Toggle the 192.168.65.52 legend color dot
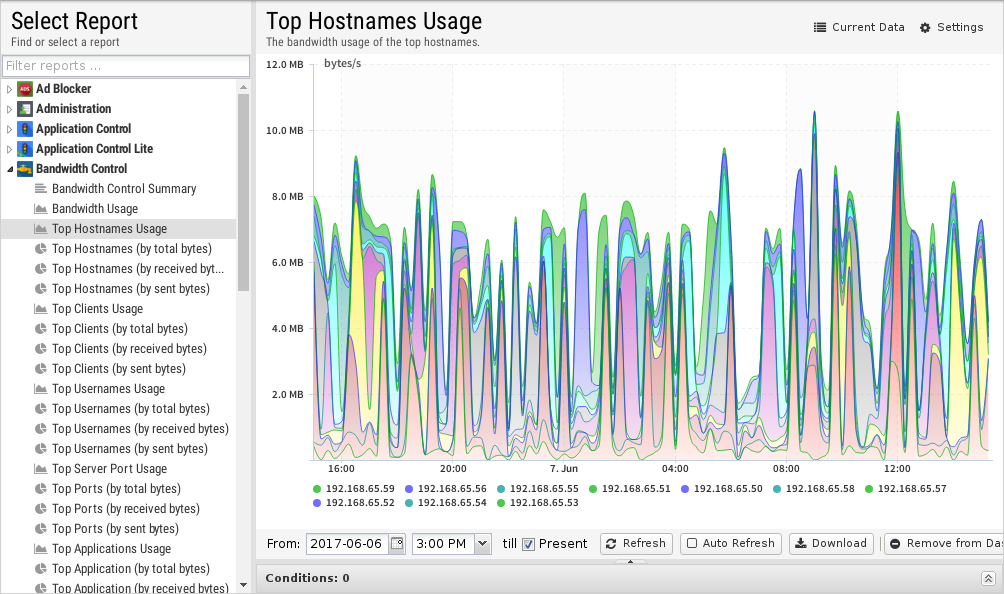Screen dimensions: 1004x594 pyautogui.click(x=317, y=503)
